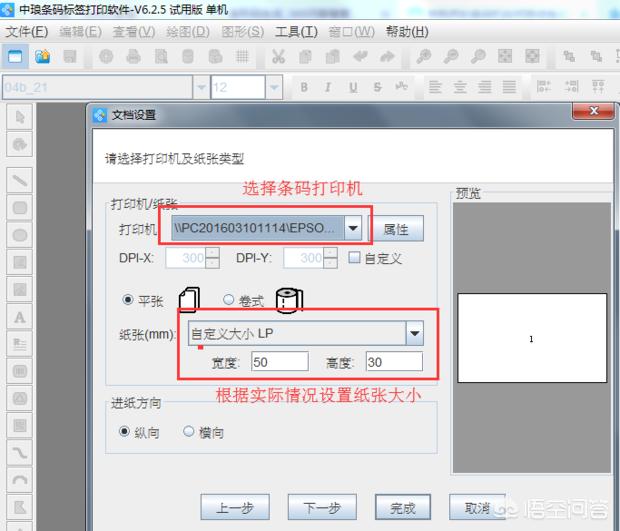Click the 属性 printer properties button
This screenshot has width=620, height=531.
click(x=397, y=229)
